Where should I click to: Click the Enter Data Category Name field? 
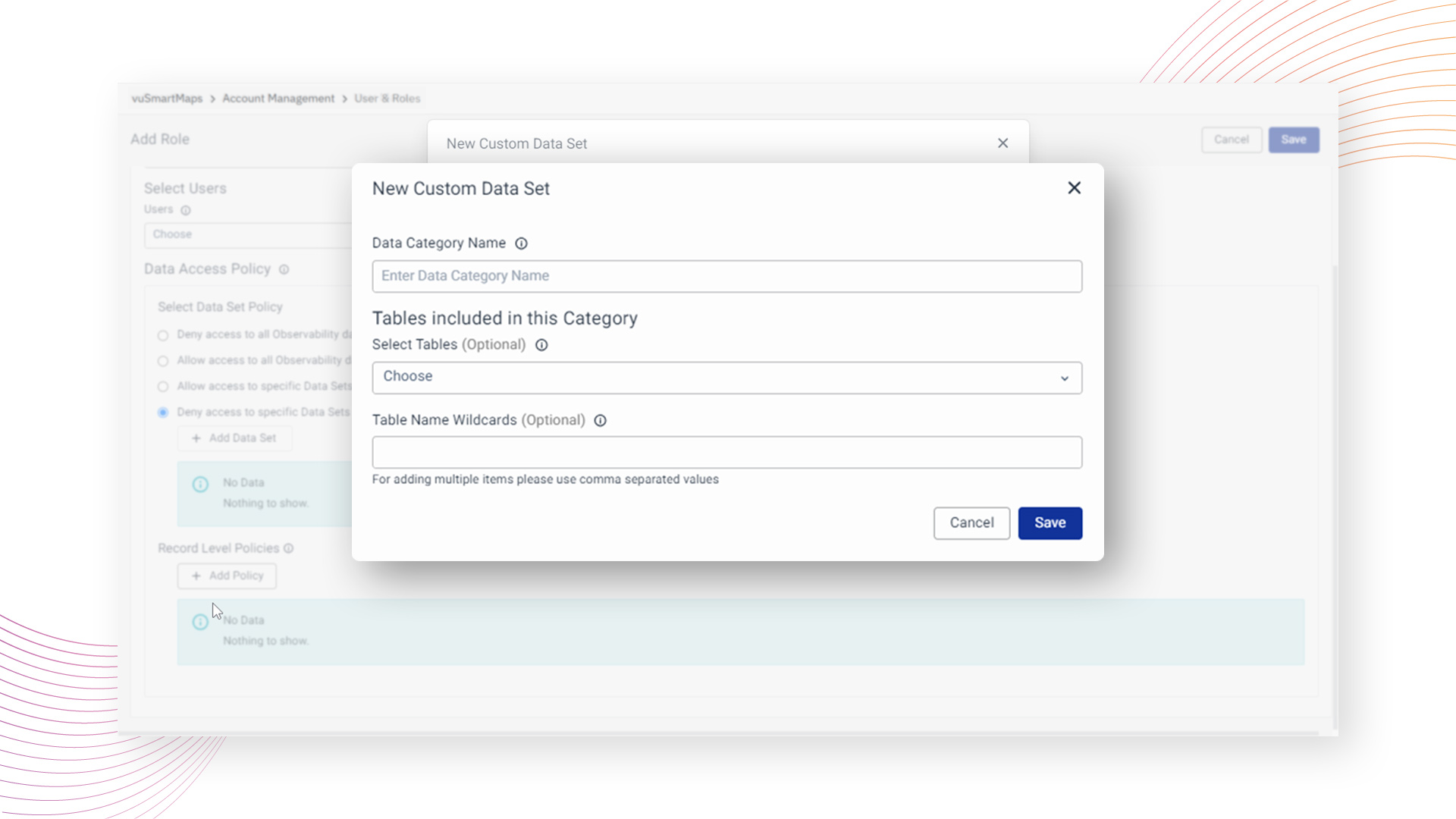pyautogui.click(x=726, y=276)
